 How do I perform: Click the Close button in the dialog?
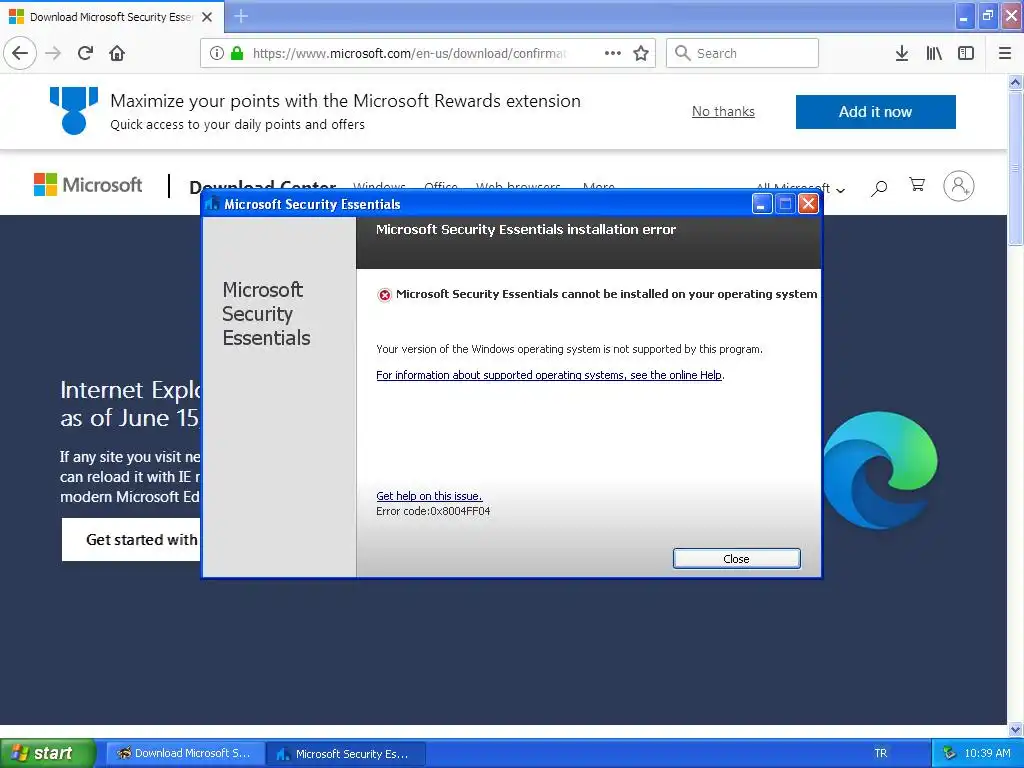737,559
